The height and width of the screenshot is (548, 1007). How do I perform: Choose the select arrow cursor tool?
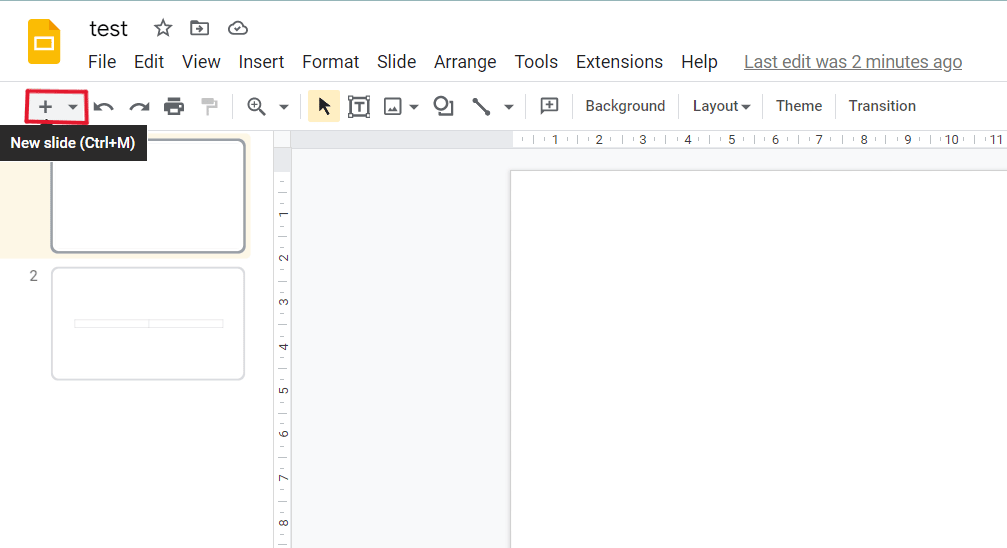coord(324,106)
